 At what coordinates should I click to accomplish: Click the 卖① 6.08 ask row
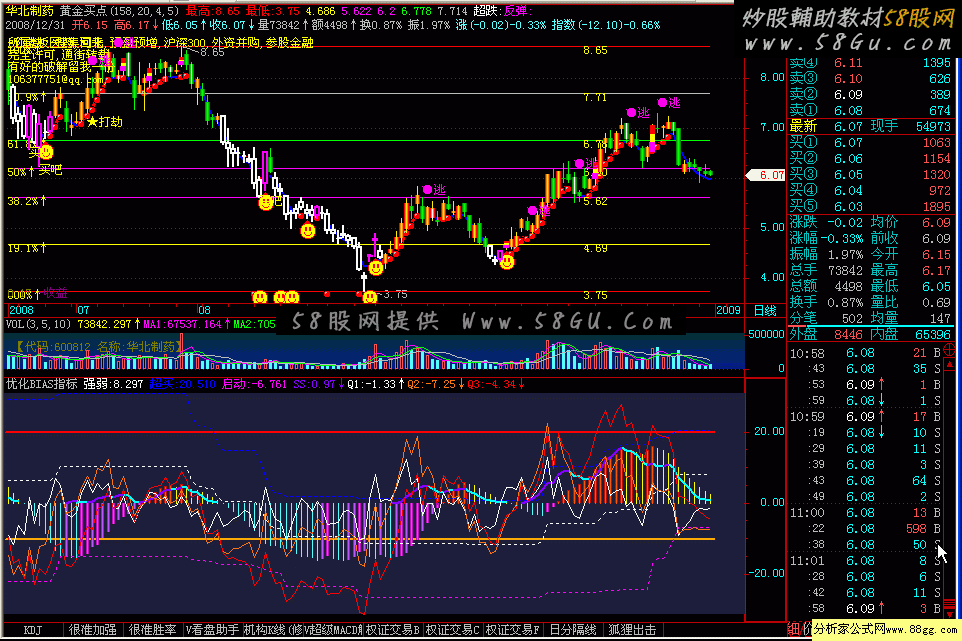tap(870, 110)
